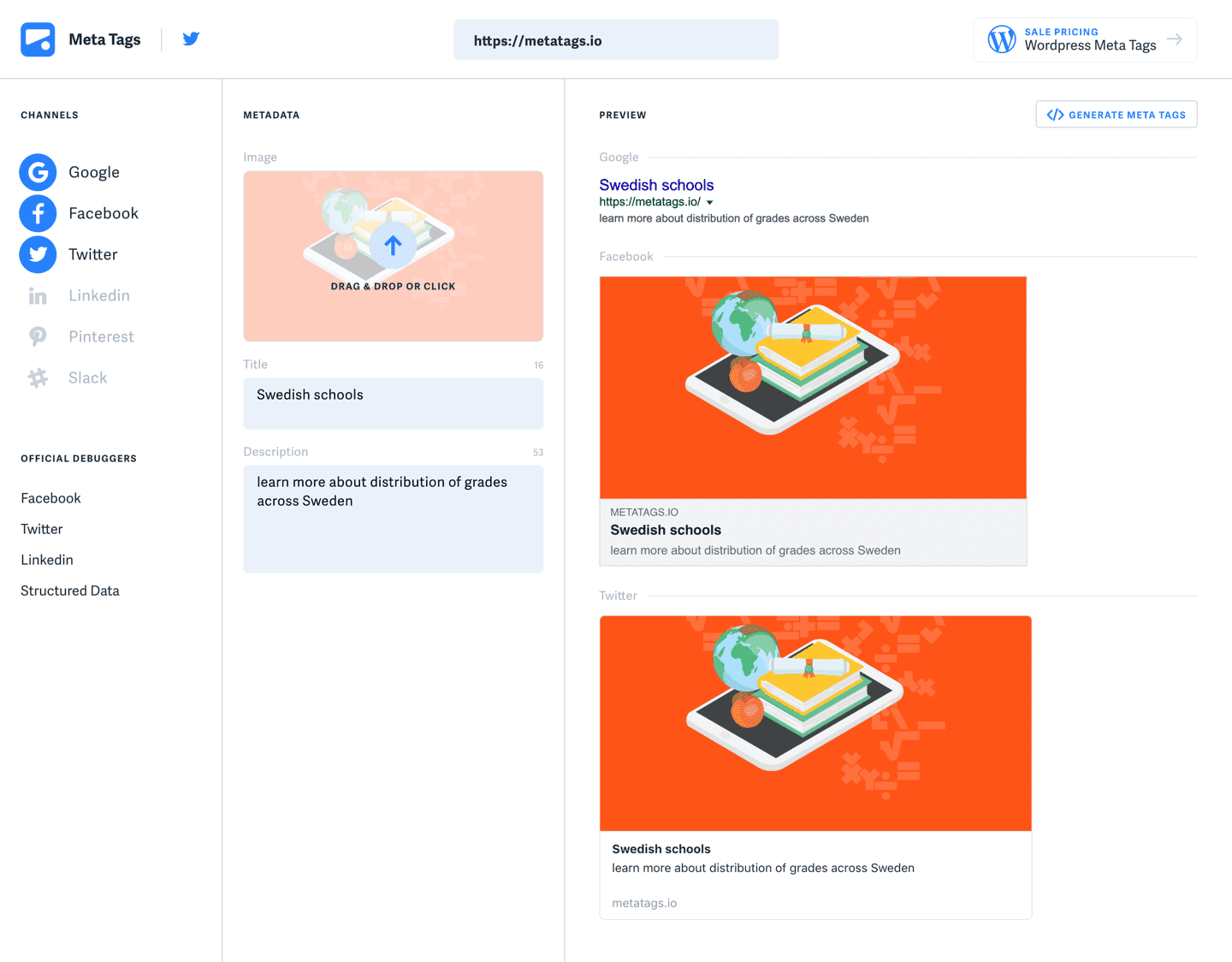Viewport: 1232px width, 962px height.
Task: Click the WordPress logo icon
Action: (x=1001, y=39)
